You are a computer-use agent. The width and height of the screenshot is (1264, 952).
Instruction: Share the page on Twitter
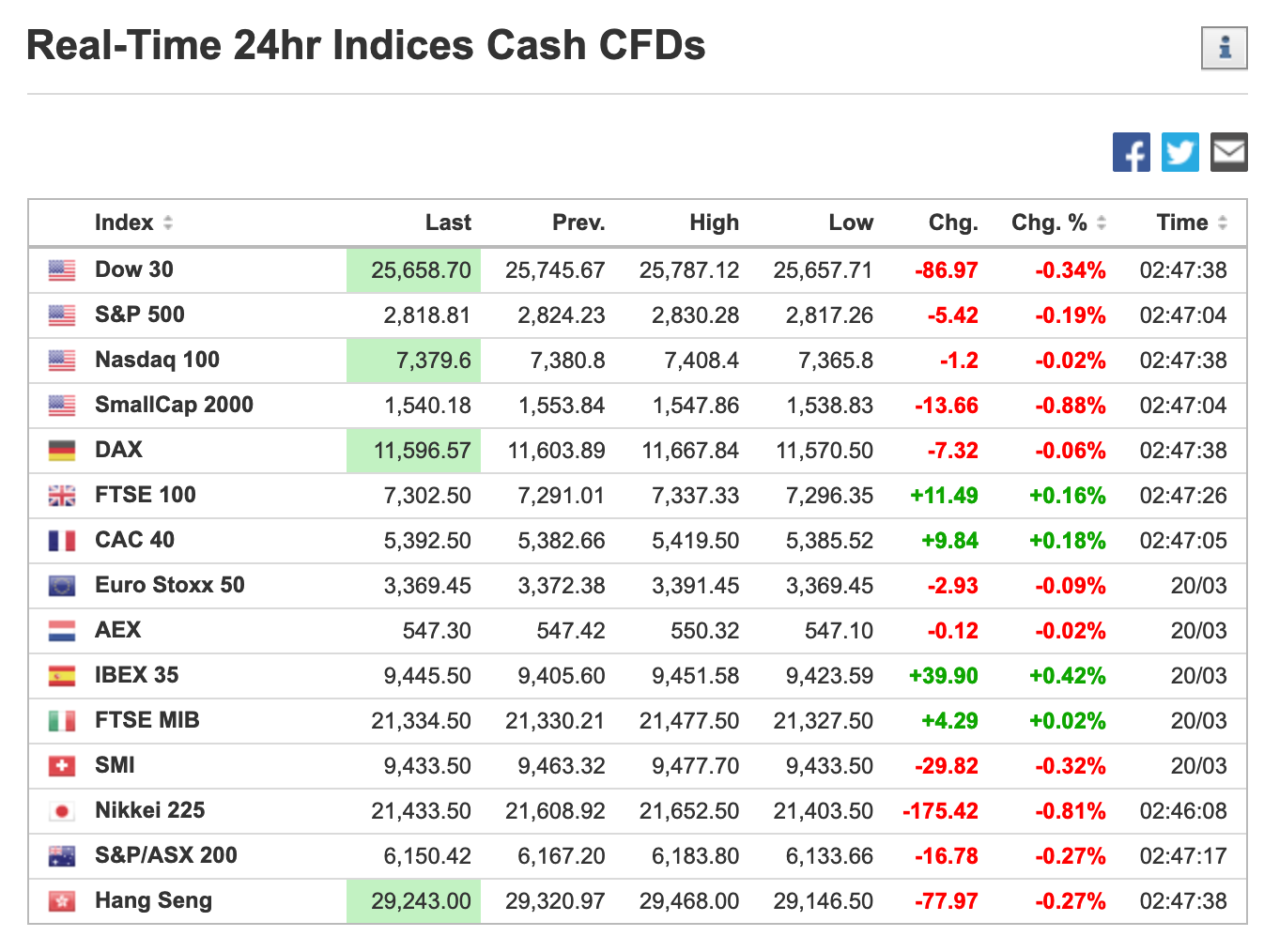(1179, 152)
